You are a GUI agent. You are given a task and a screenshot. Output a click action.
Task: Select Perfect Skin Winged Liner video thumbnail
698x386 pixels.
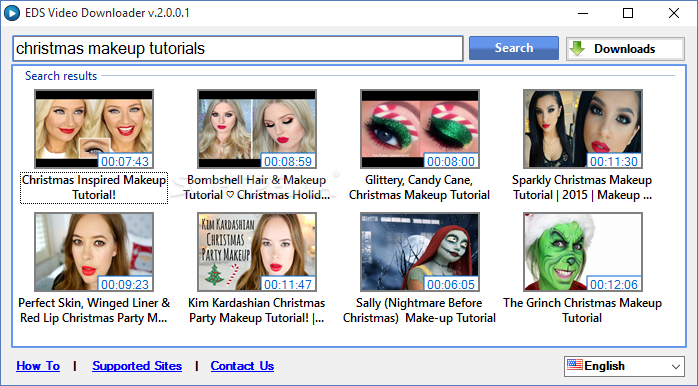point(94,252)
